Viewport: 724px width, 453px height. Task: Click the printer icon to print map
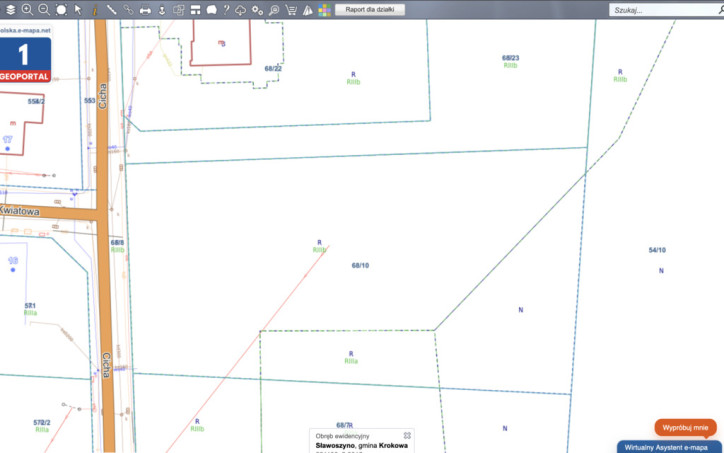145,10
